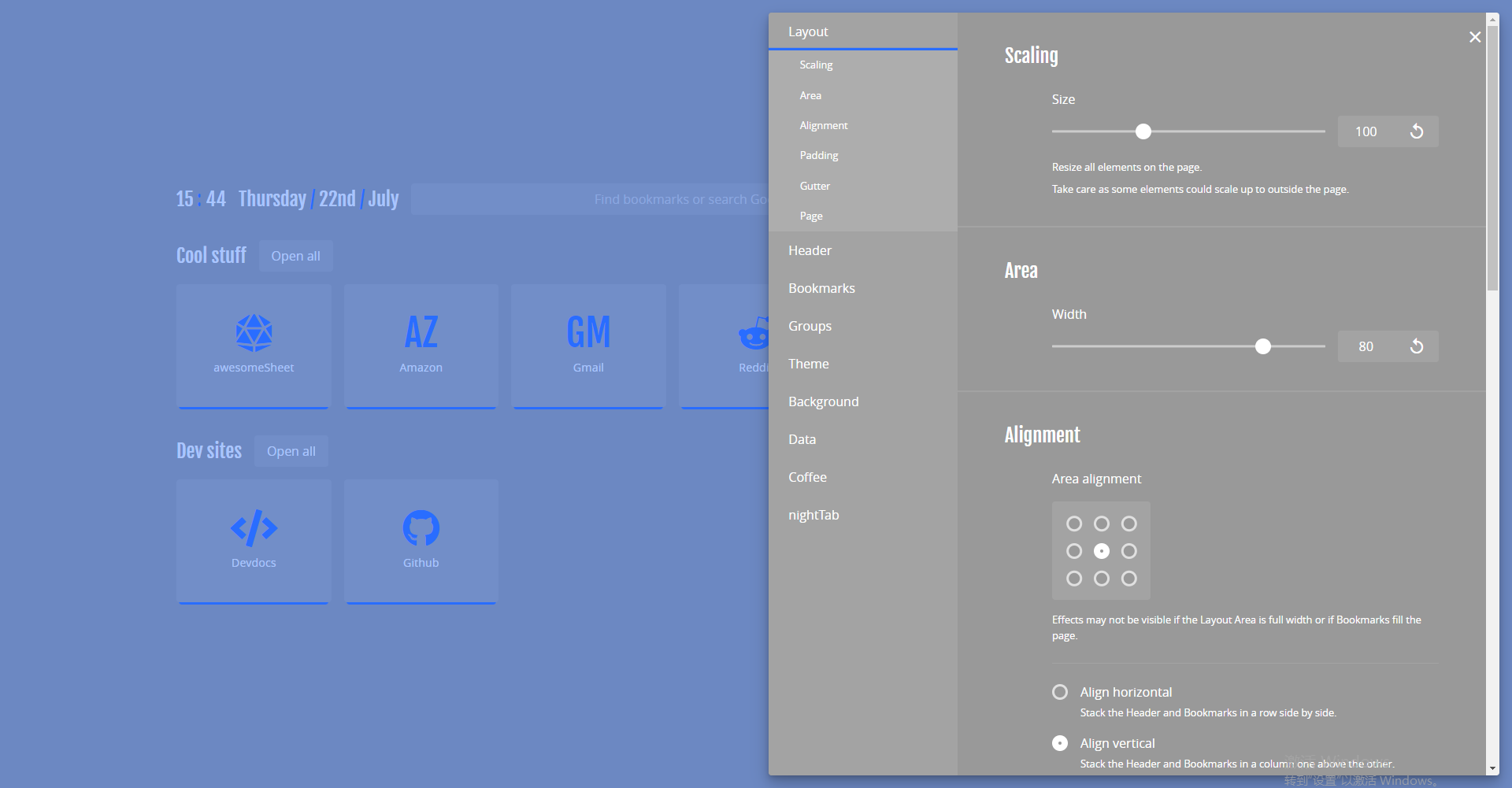Open the Theme settings section
This screenshot has width=1512, height=788.
pyautogui.click(x=863, y=364)
